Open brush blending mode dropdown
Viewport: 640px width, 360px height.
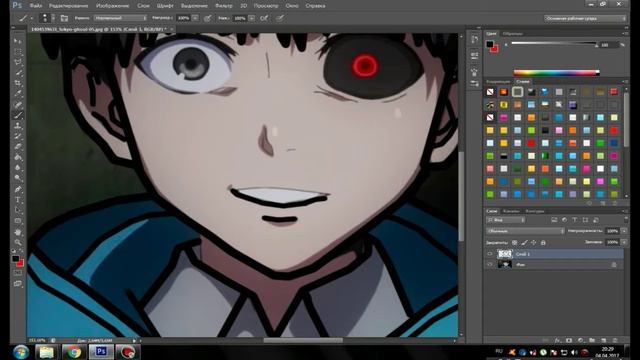tap(120, 18)
